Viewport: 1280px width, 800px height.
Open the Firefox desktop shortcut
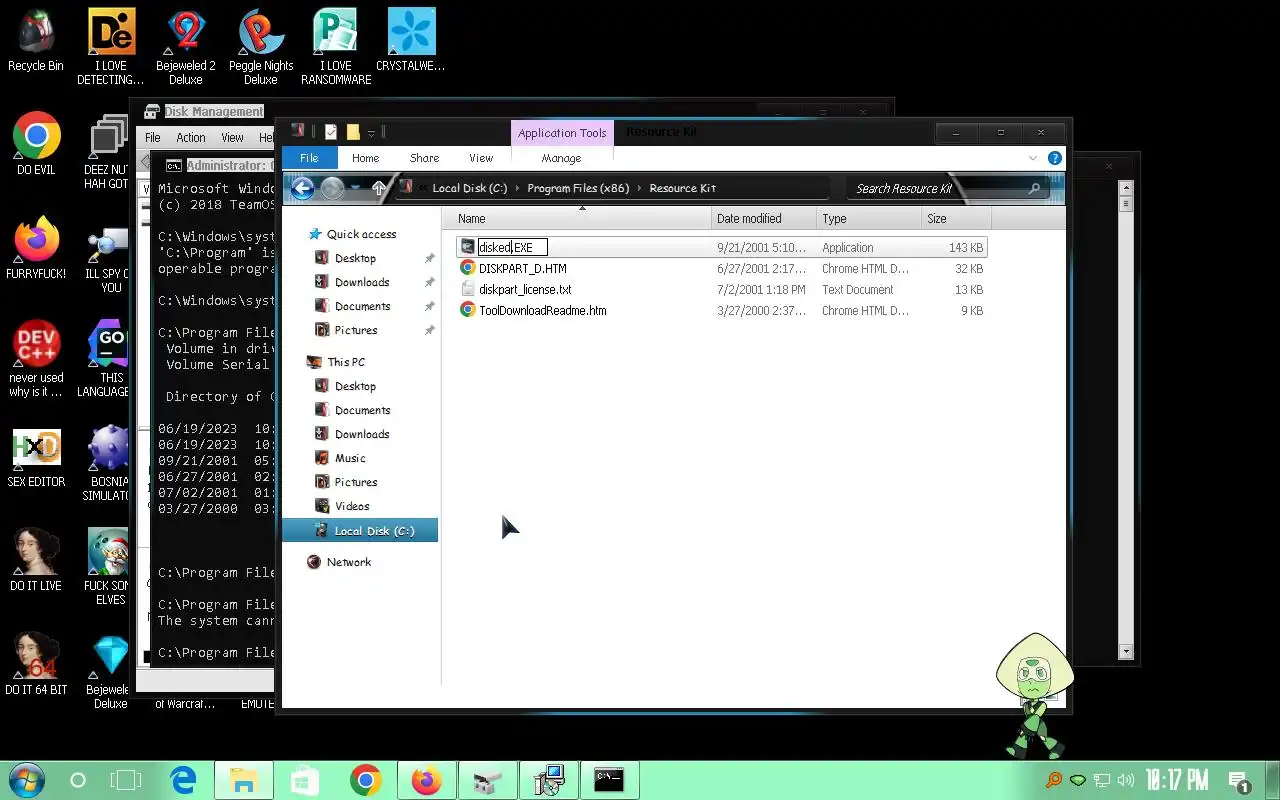pos(36,248)
